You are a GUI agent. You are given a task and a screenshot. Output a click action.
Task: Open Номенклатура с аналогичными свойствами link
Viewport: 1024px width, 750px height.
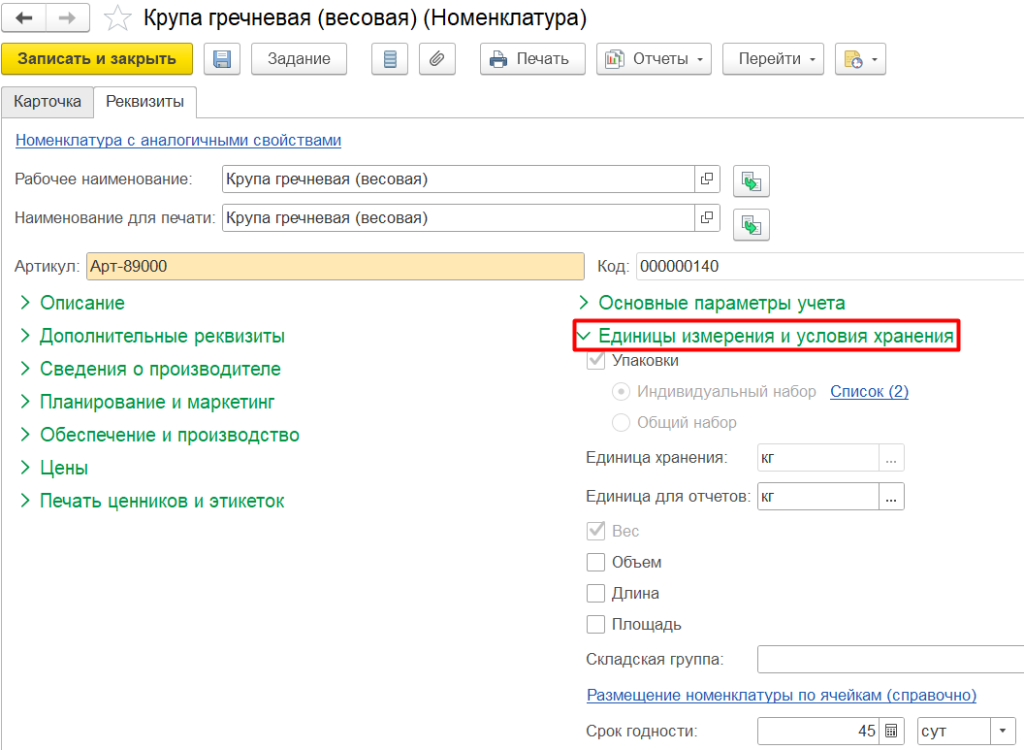click(178, 140)
